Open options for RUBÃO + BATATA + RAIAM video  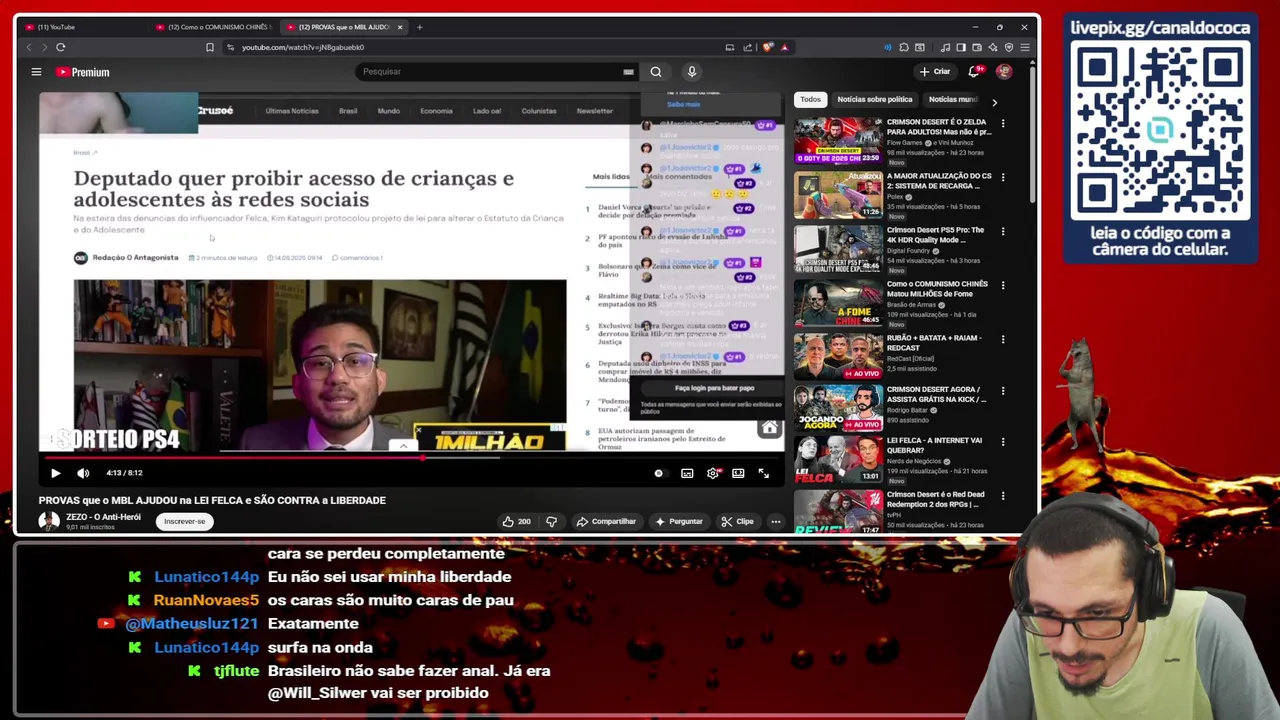1003,340
